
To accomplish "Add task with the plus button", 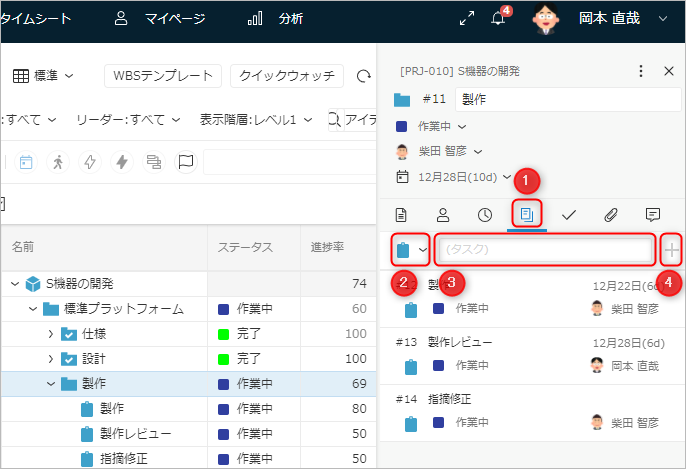I will (x=672, y=249).
